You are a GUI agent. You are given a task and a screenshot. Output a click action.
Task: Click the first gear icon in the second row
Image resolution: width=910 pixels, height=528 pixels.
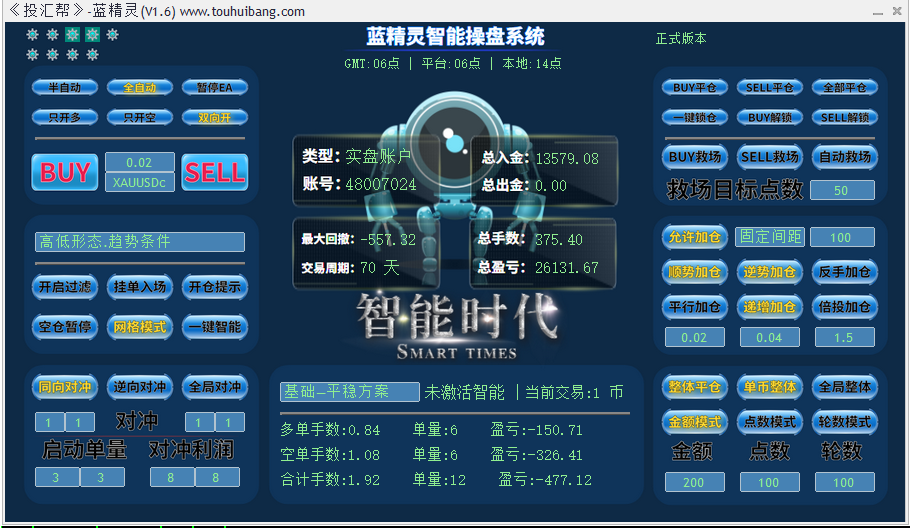pos(32,55)
